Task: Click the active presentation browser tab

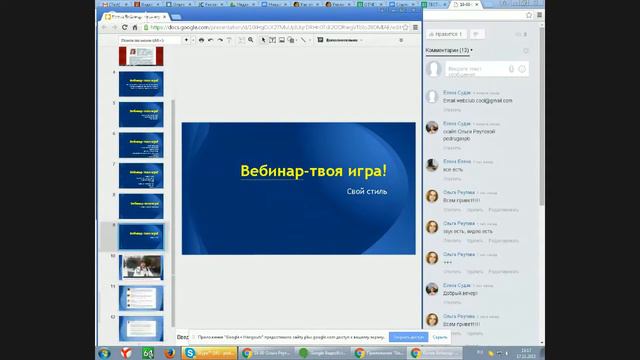Action: (x=135, y=17)
